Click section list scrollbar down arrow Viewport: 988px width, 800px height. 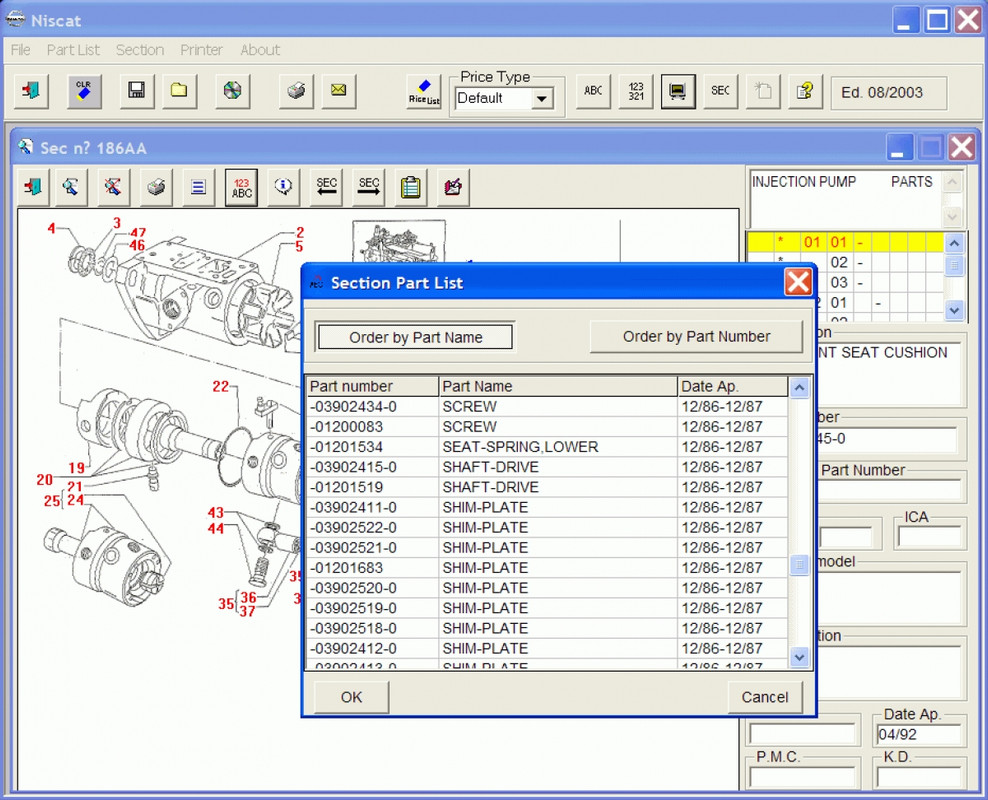pyautogui.click(x=954, y=309)
